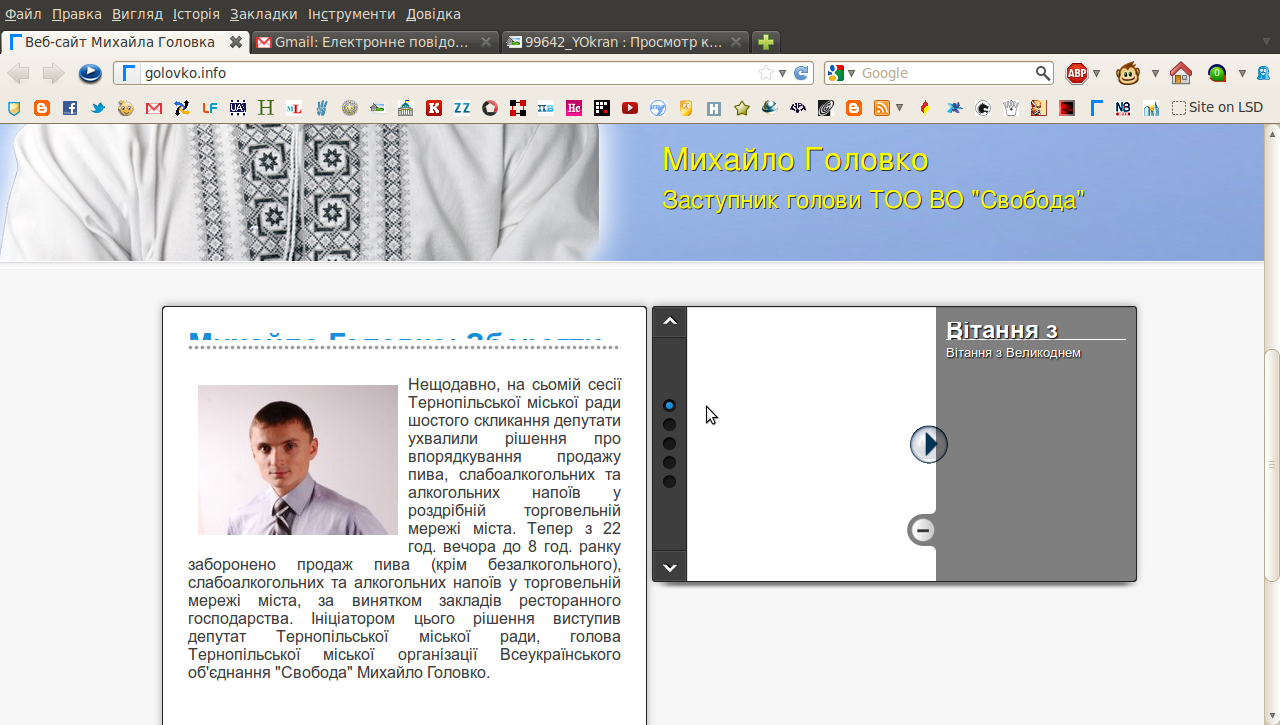Screen dimensions: 1280x725
Task: Open the list all tabs arrow
Action: (x=1266, y=42)
